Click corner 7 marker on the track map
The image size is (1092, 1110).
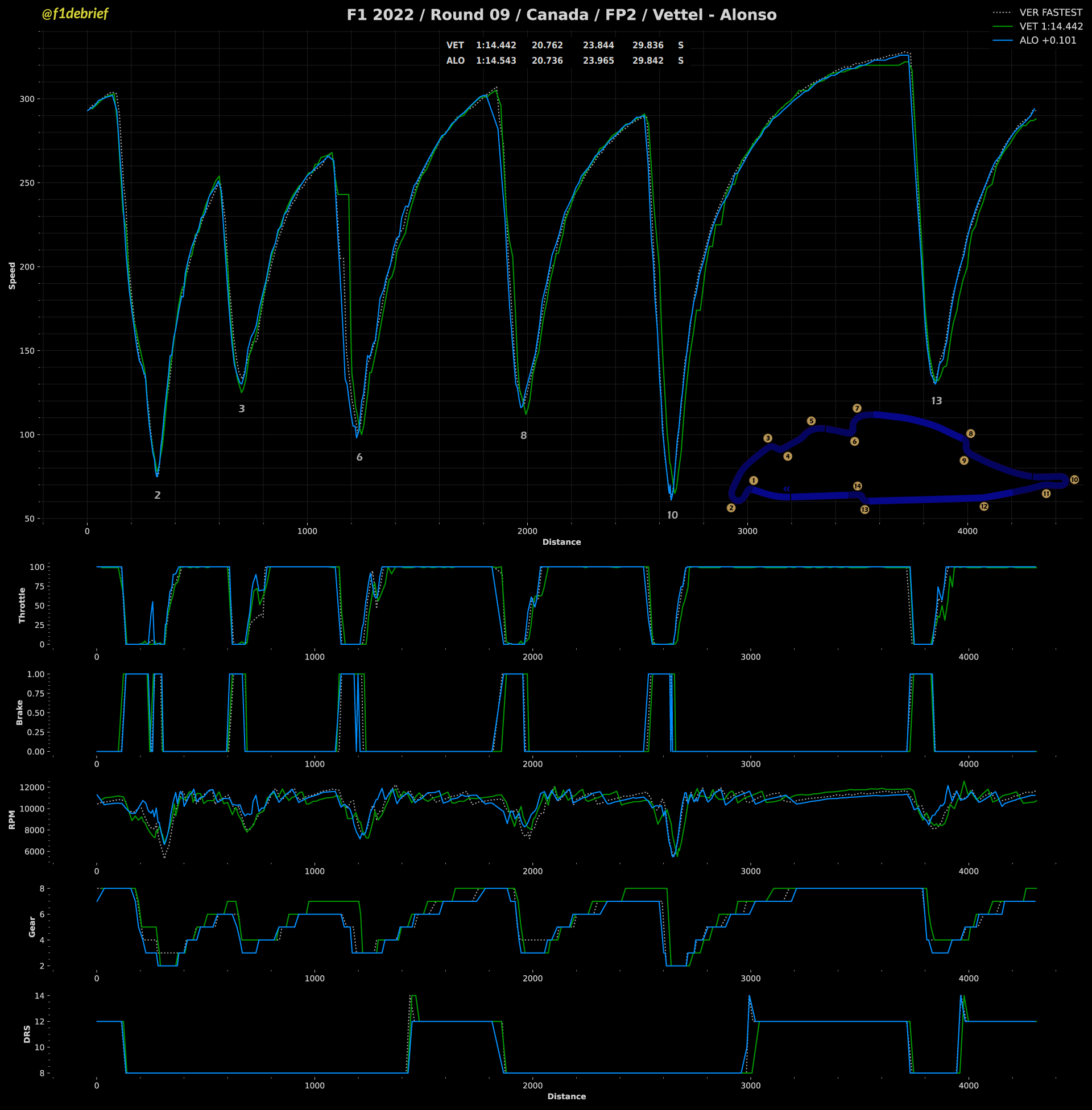tap(857, 408)
